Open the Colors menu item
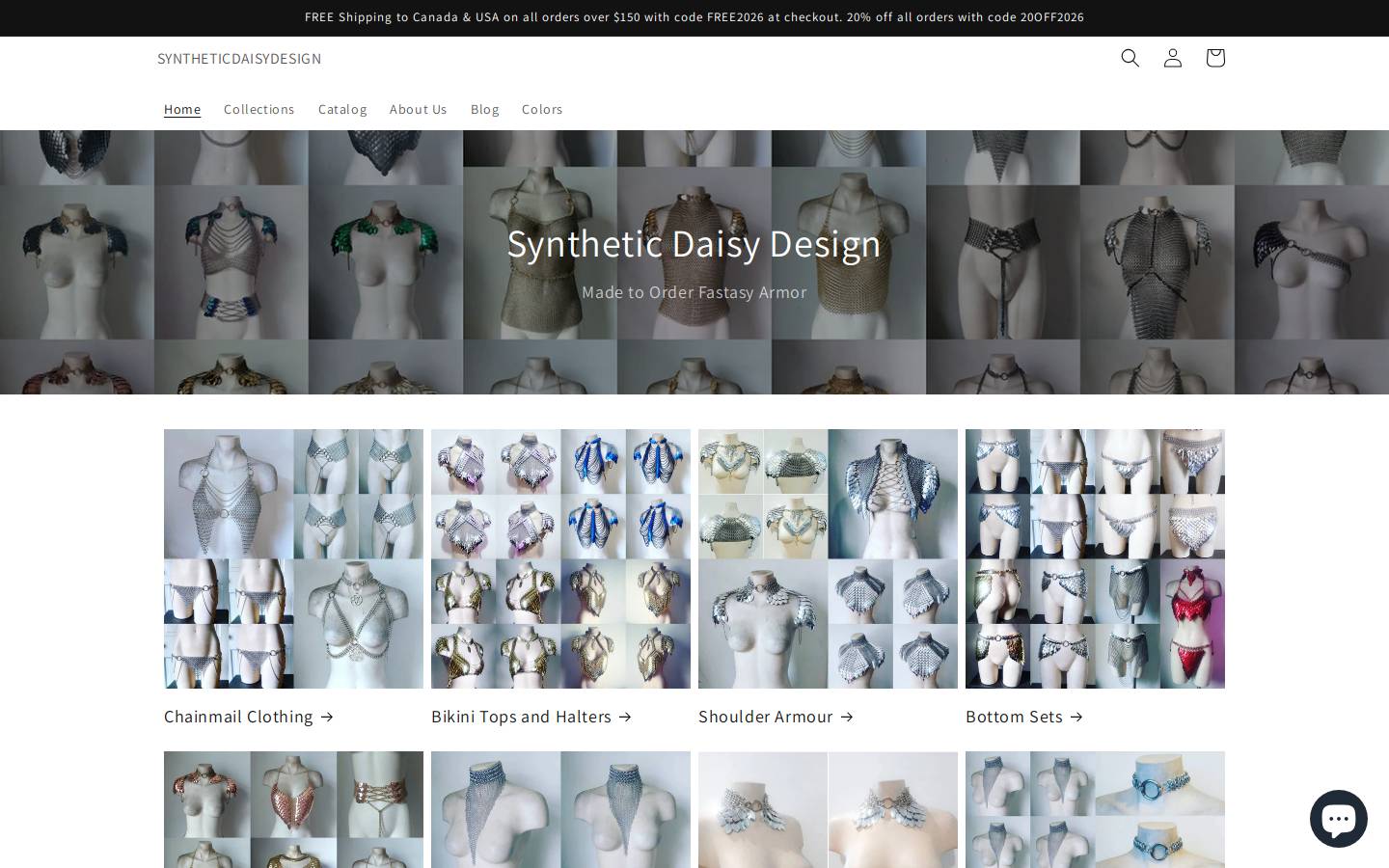1389x868 pixels. (542, 109)
